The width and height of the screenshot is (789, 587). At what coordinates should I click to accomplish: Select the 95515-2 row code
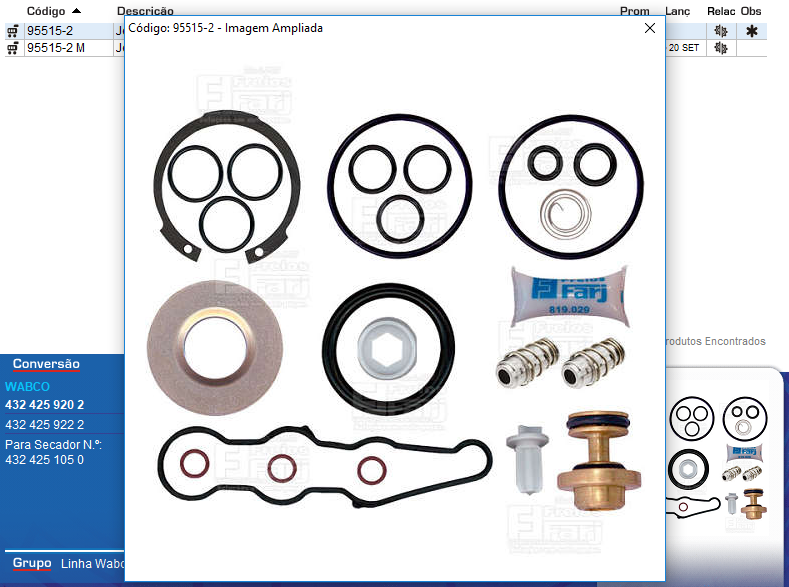(x=49, y=31)
